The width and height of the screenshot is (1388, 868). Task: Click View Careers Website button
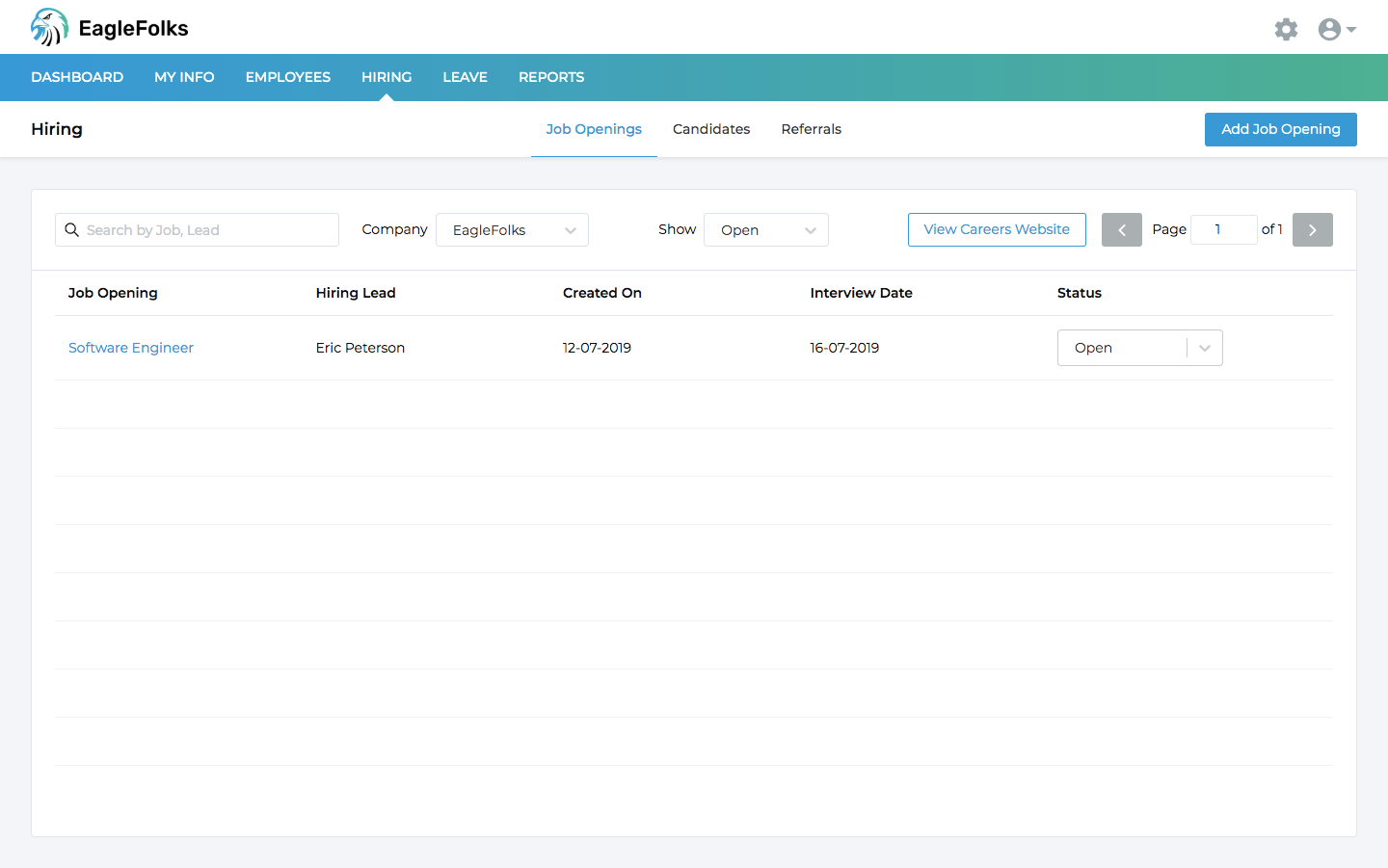(997, 229)
